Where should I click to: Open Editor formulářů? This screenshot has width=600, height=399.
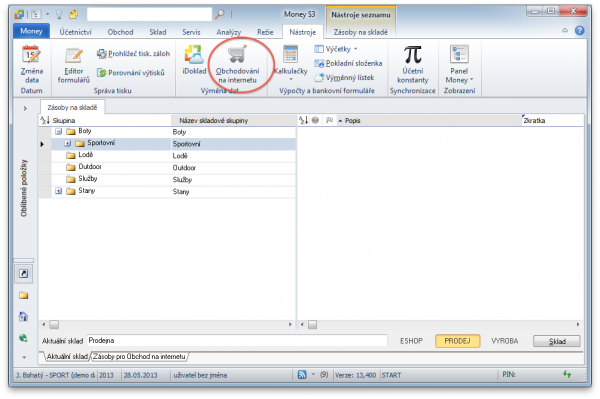[73, 65]
